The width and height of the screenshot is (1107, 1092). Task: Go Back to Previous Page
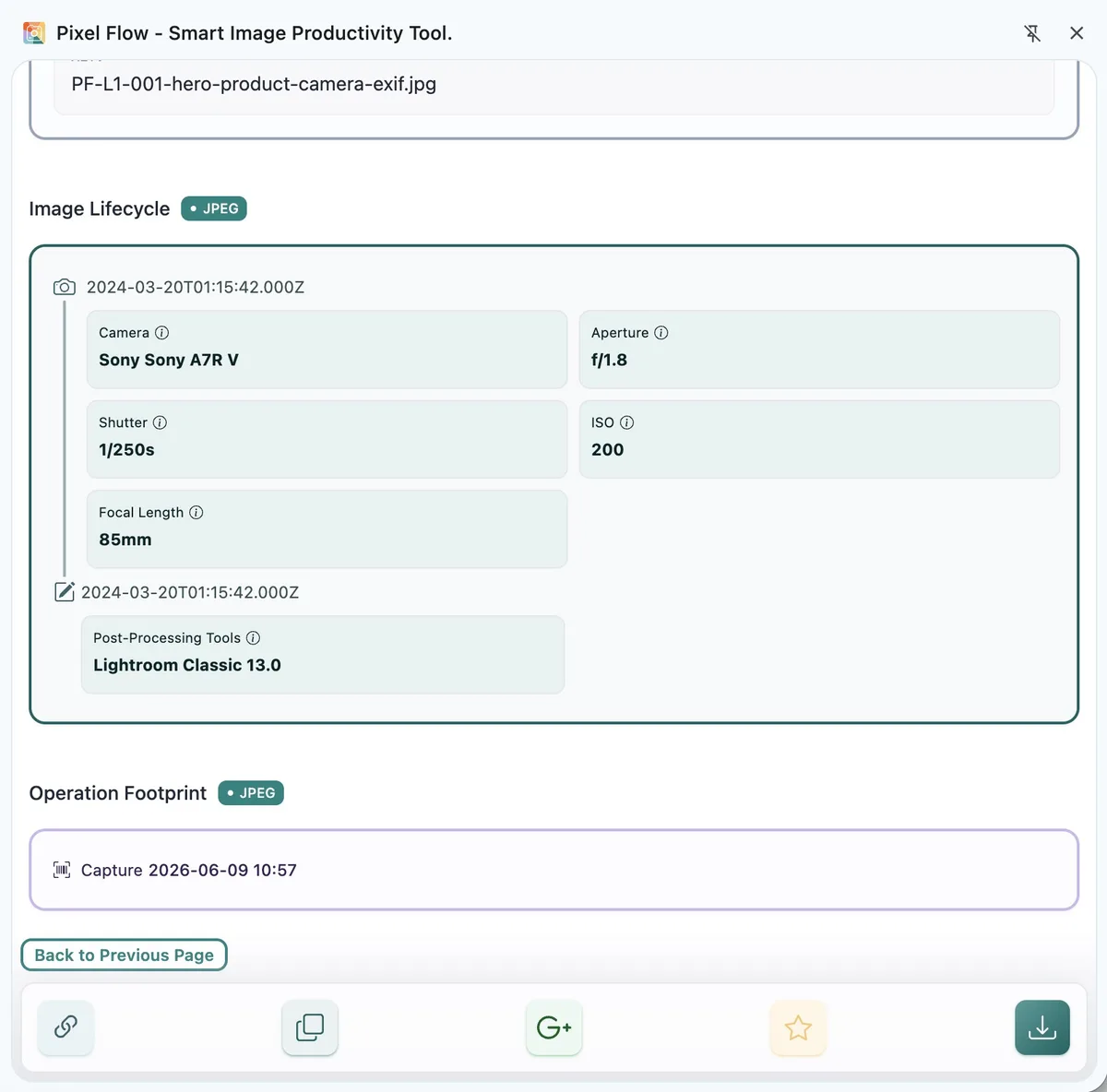pos(124,955)
